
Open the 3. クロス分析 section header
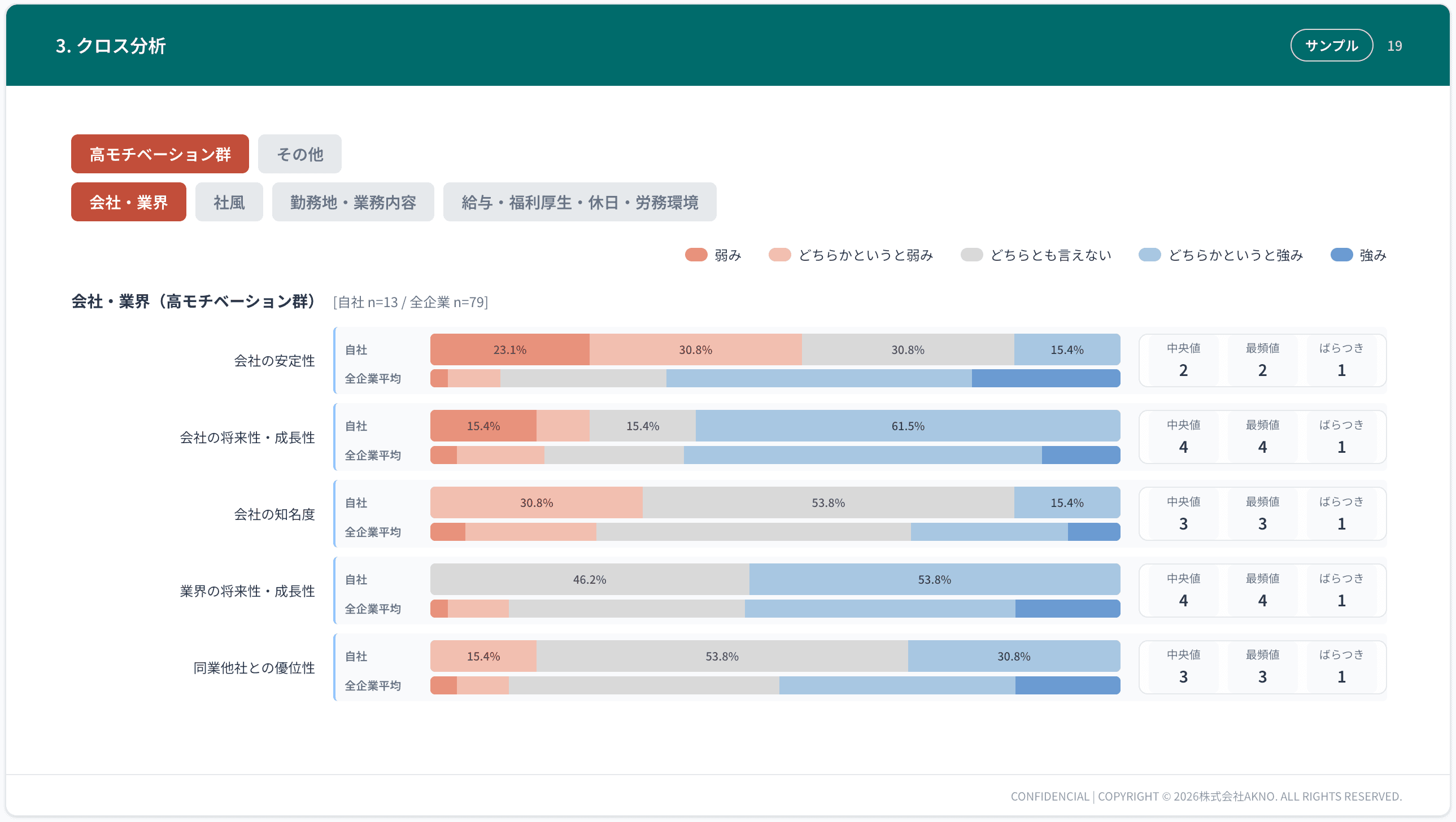coord(111,46)
